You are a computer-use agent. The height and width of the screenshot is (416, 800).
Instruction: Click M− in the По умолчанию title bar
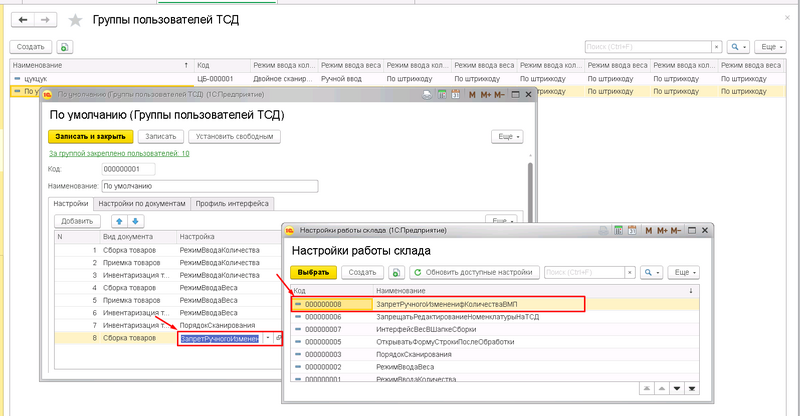coord(499,94)
